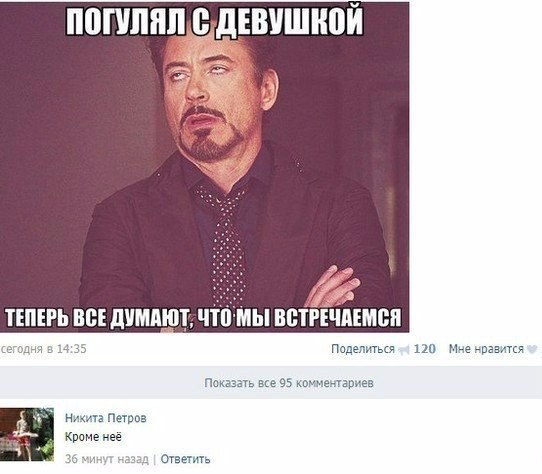Expand Показать все 95 комментариев
The image size is (542, 474).
pyautogui.click(x=289, y=383)
